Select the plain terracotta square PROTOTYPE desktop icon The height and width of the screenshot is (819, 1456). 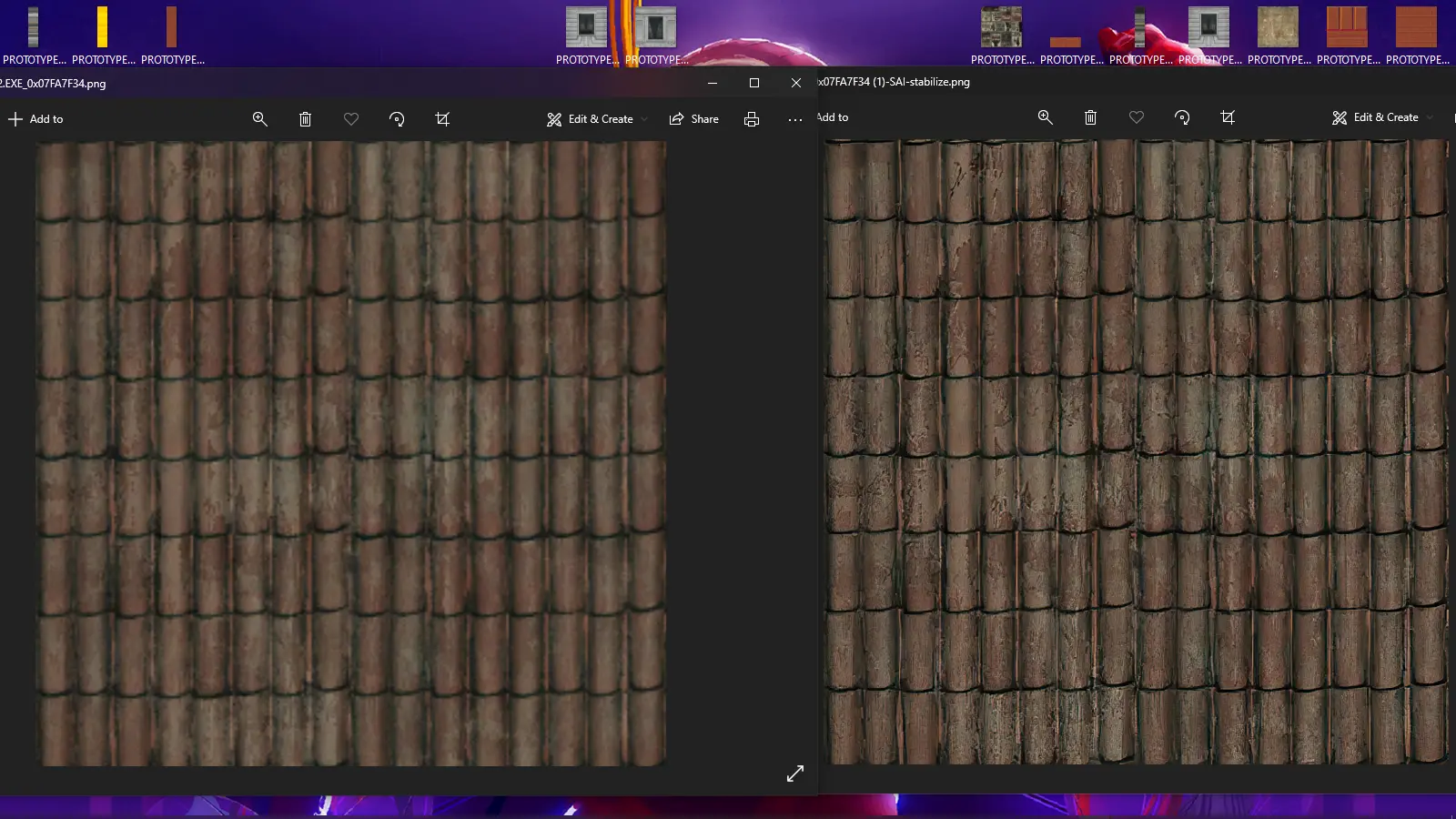(1417, 35)
